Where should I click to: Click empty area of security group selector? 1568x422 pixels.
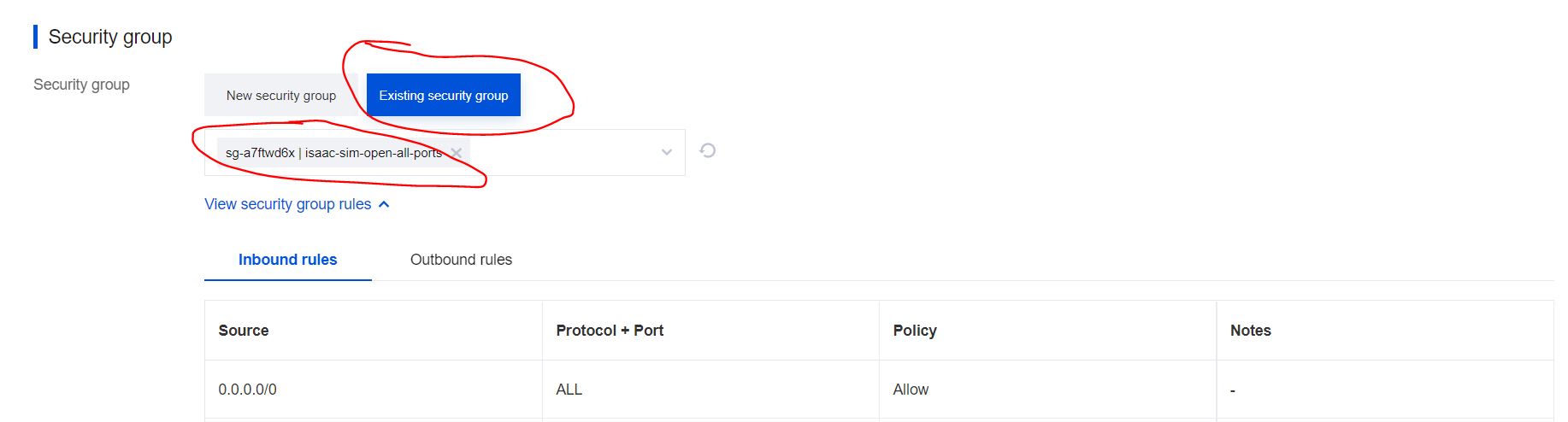coord(564,153)
